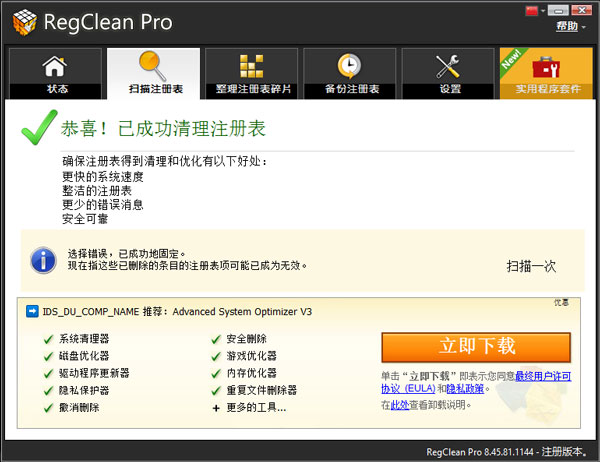The image size is (600, 462).
Task: Click the 系统清理器 feature text
Action: tap(84, 338)
